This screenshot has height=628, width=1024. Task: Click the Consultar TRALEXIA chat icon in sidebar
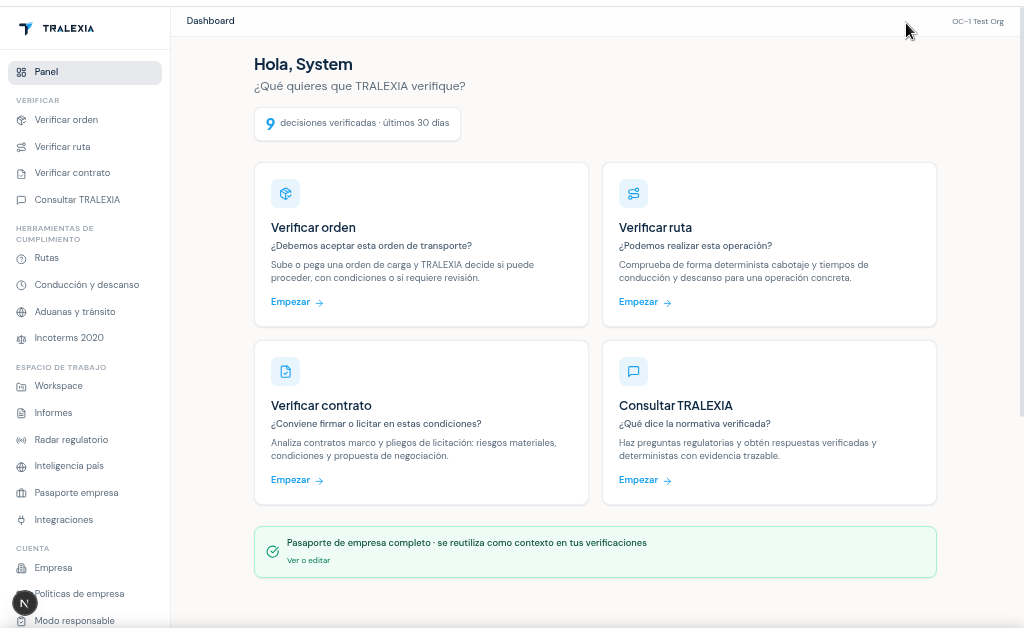point(22,200)
